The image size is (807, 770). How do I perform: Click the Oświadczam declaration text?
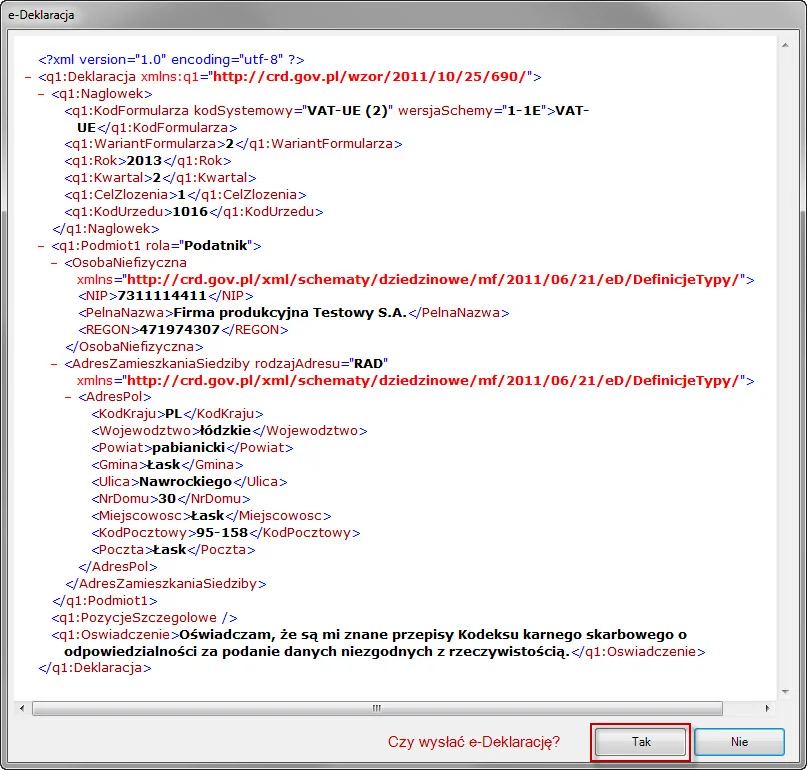[x=375, y=643]
